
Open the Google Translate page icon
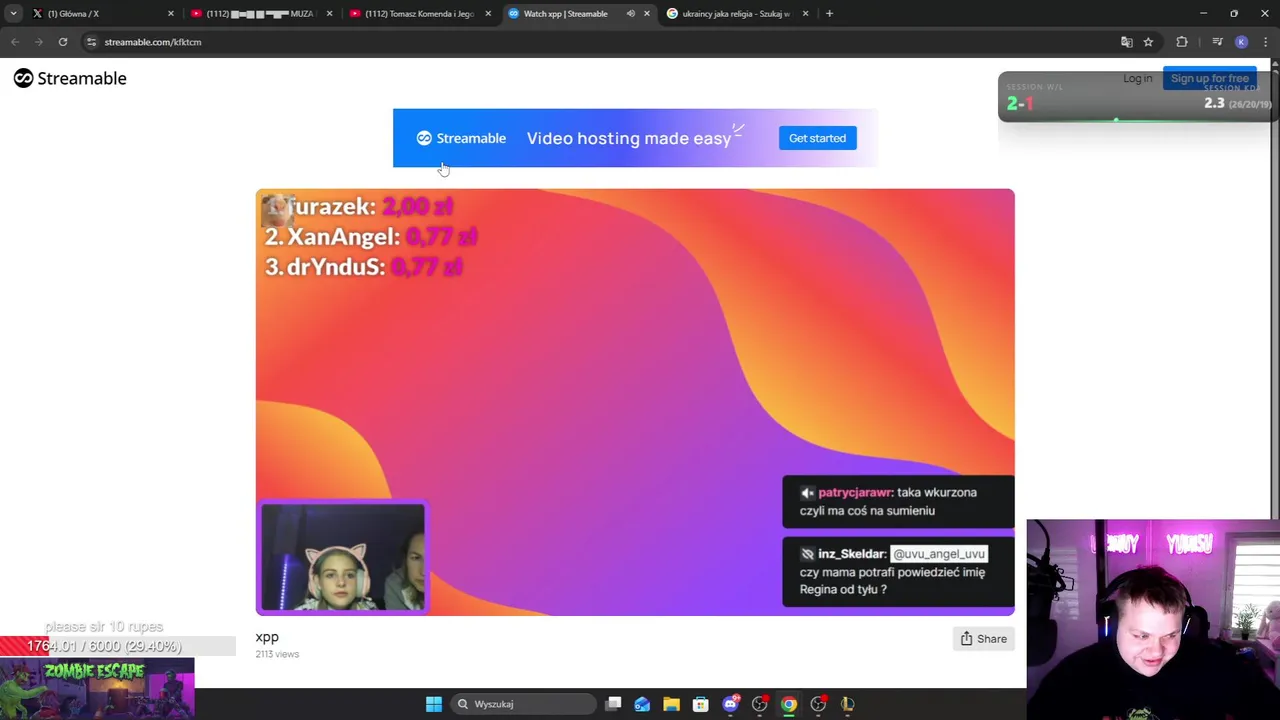pyautogui.click(x=1127, y=42)
